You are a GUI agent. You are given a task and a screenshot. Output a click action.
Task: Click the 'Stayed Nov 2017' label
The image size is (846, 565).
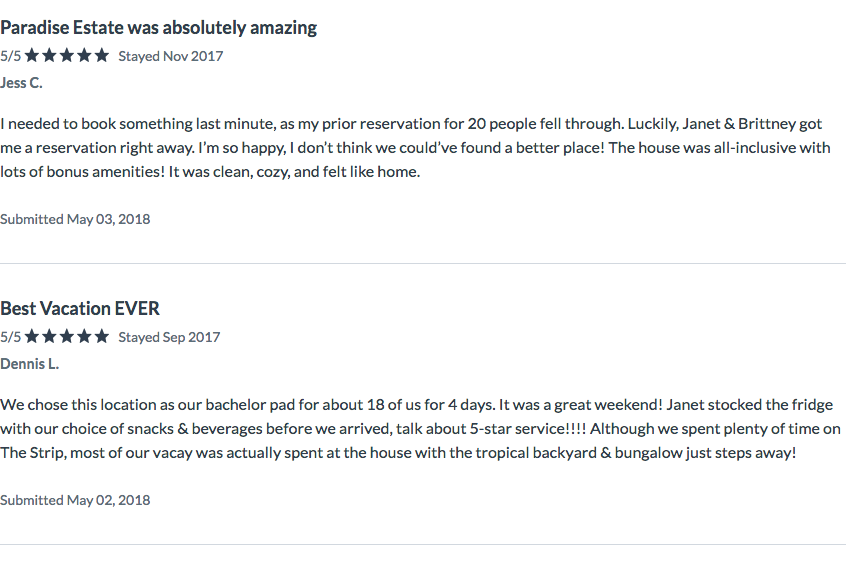pyautogui.click(x=170, y=56)
